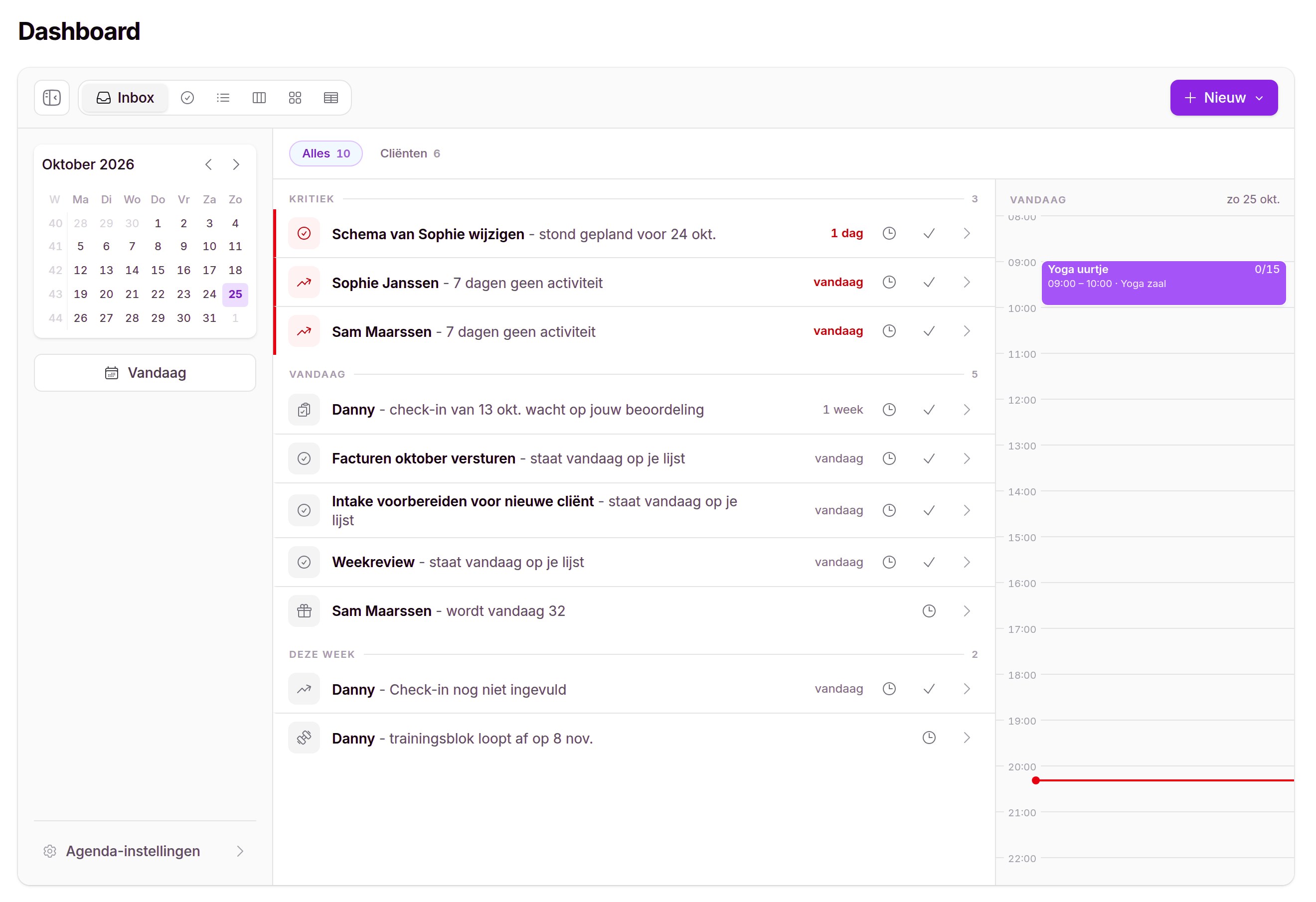1316x902 pixels.
Task: Expand Sophie Janssen row chevron
Action: pos(967,282)
